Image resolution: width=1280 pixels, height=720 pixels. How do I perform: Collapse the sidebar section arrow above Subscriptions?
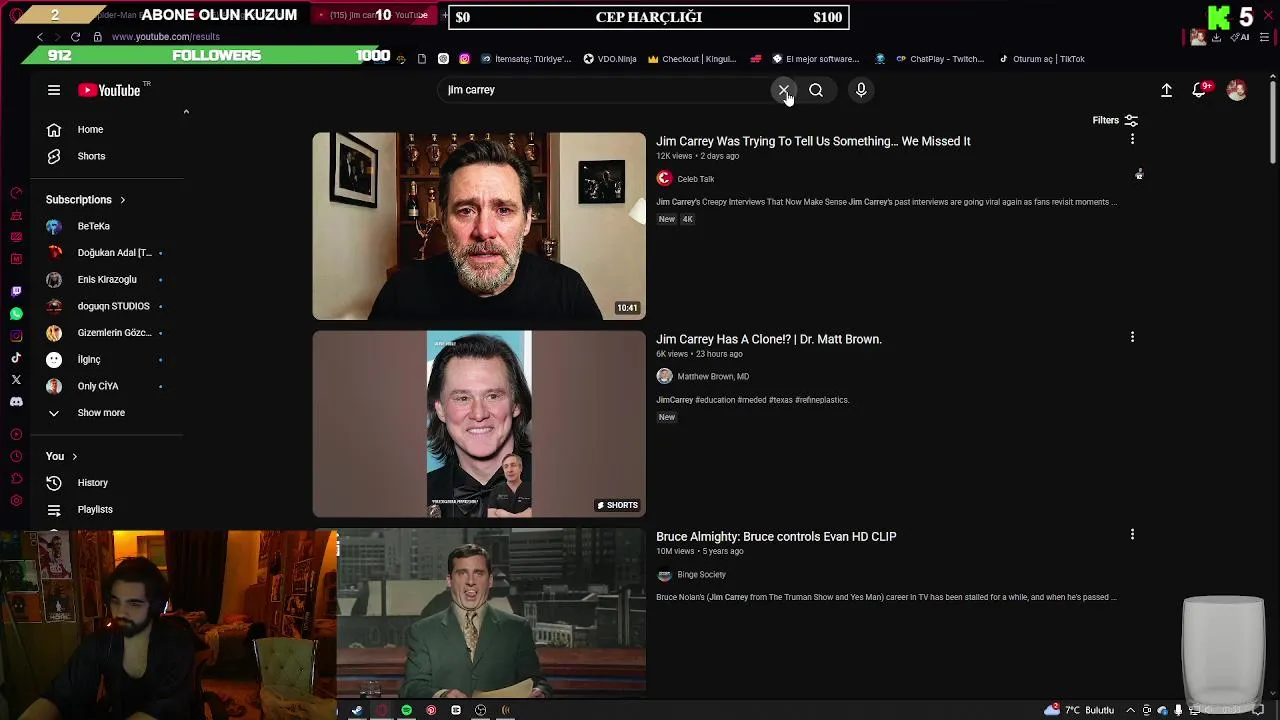186,111
